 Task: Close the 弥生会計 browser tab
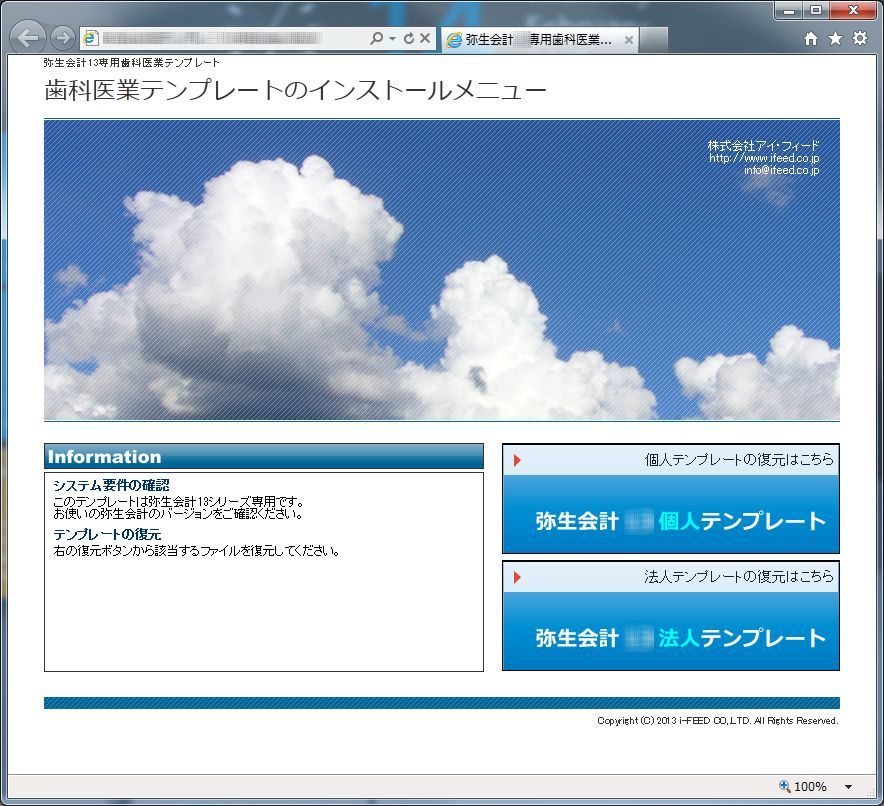[x=629, y=40]
